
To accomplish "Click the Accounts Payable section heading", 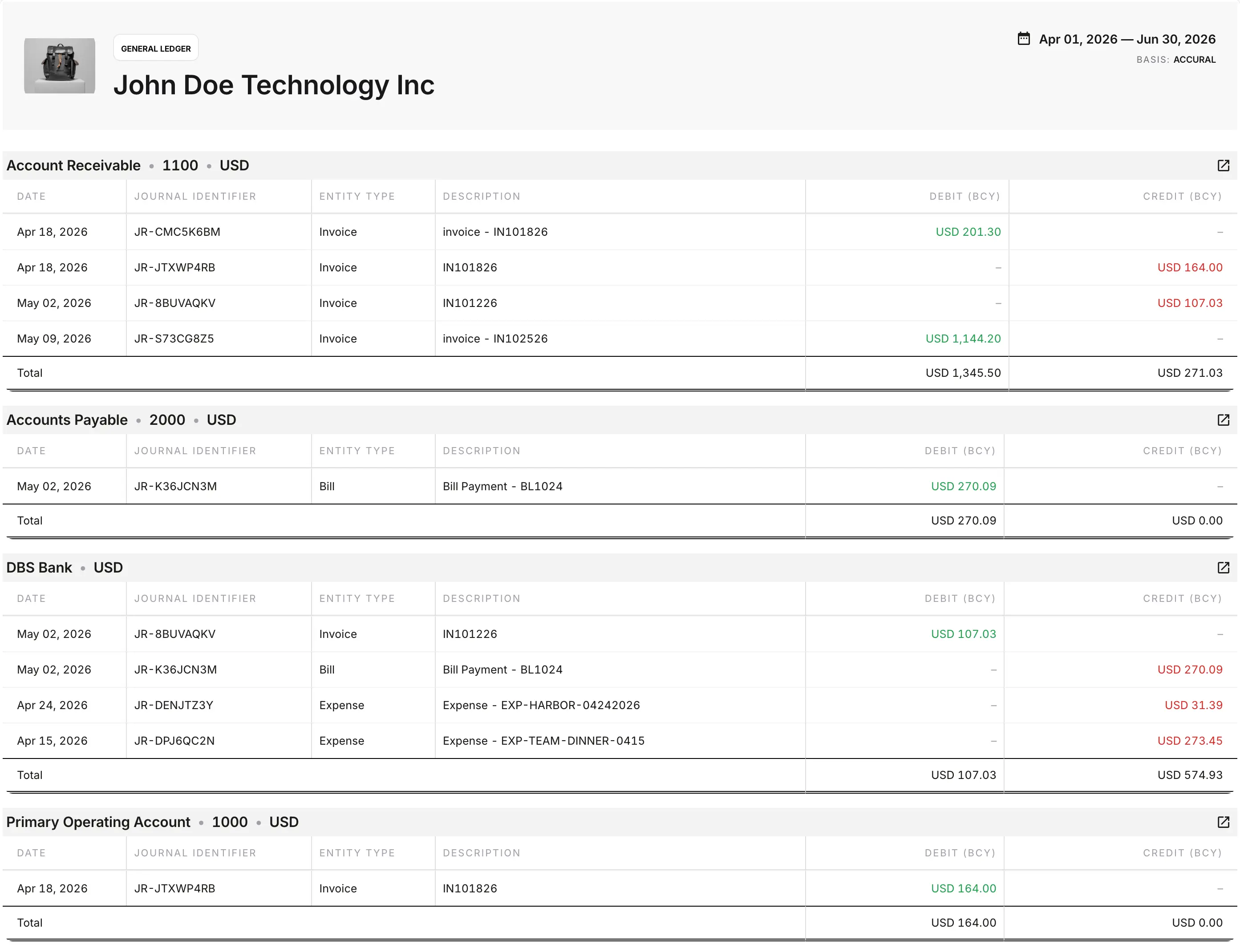I will click(67, 420).
